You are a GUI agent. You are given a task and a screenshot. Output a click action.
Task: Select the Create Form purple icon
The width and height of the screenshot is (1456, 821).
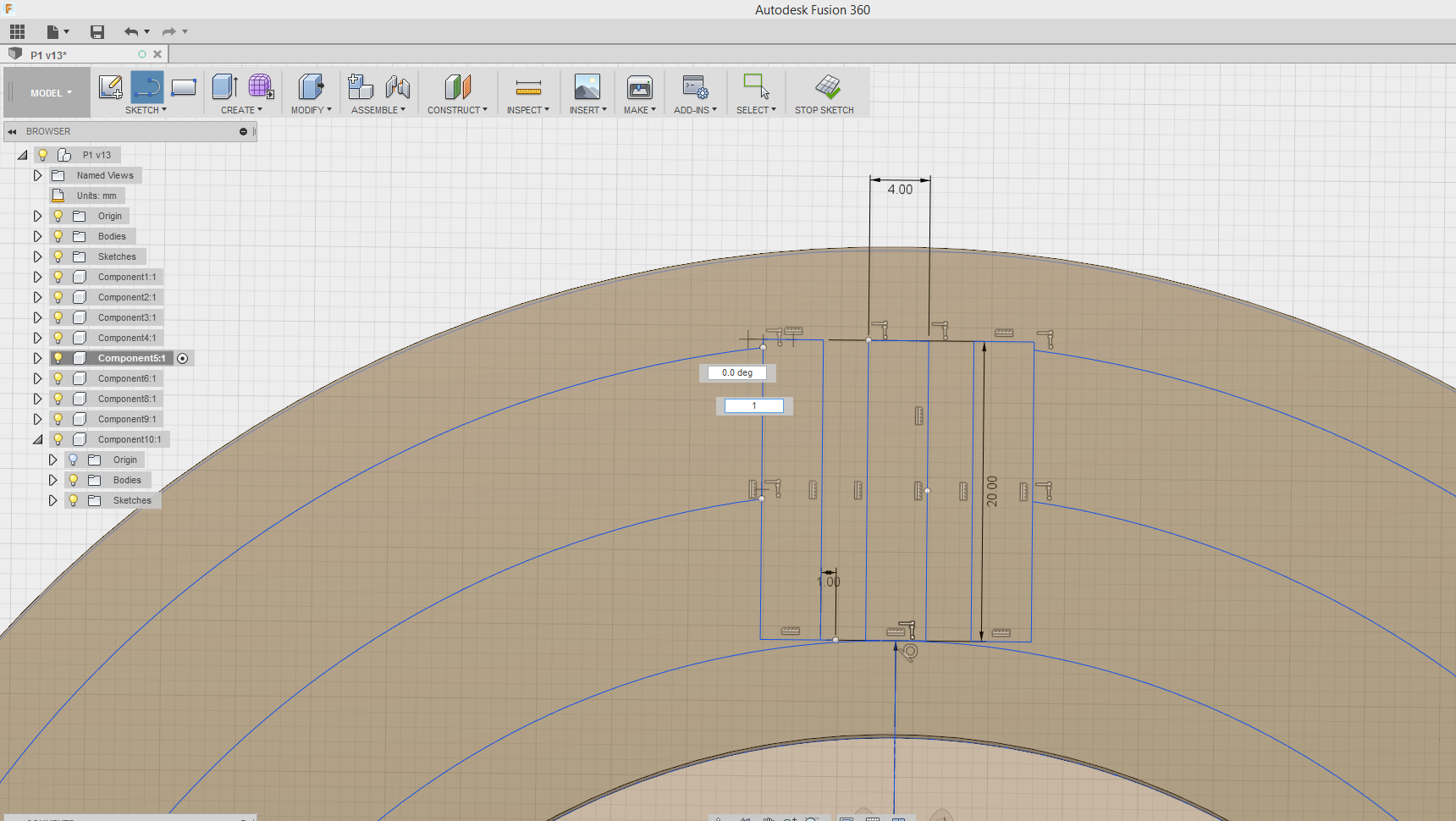(x=261, y=86)
